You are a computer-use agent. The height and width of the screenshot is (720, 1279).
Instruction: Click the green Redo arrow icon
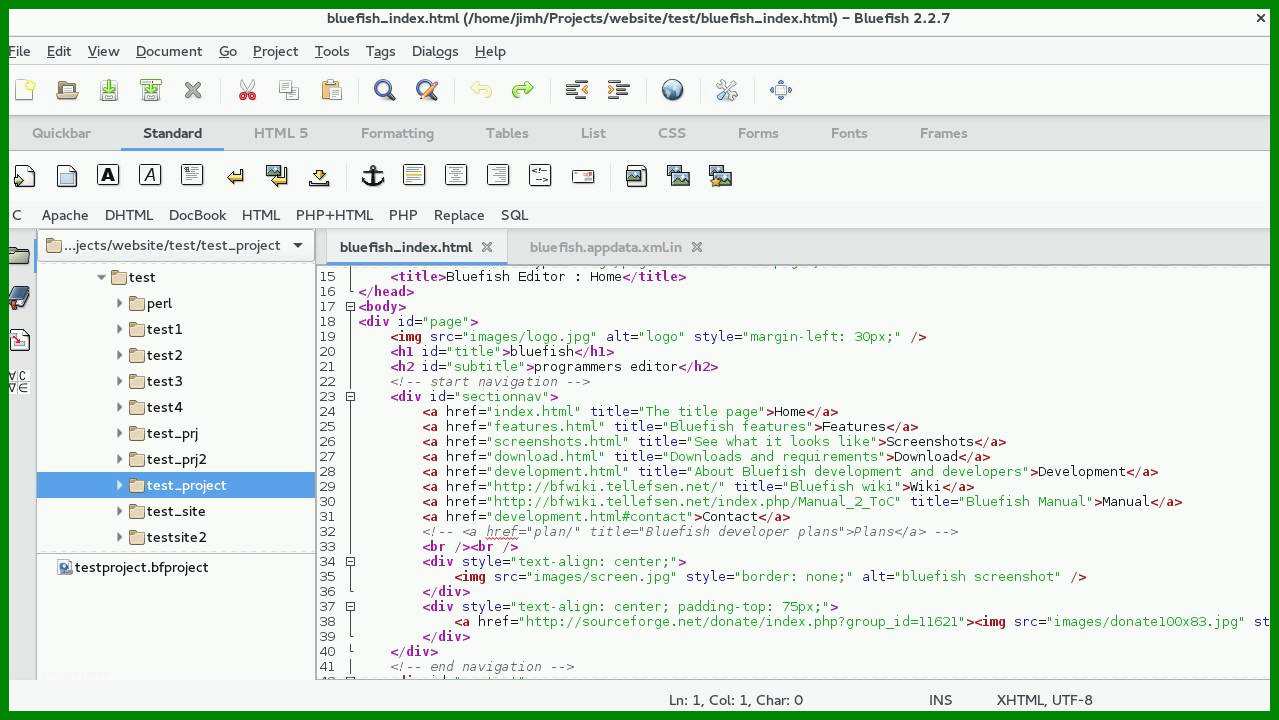pyautogui.click(x=523, y=90)
